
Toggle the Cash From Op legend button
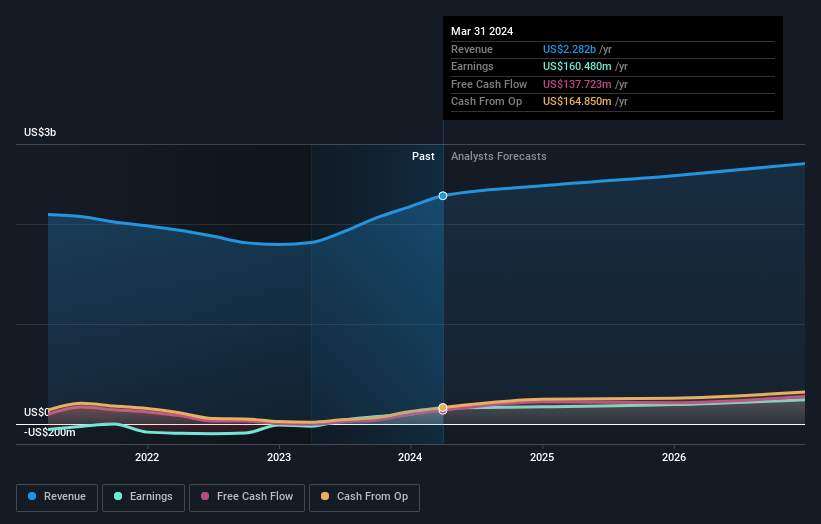(364, 497)
